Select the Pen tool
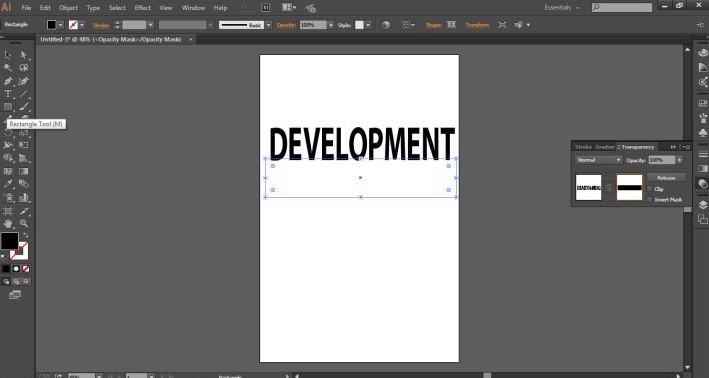This screenshot has width=709, height=378. [x=8, y=81]
